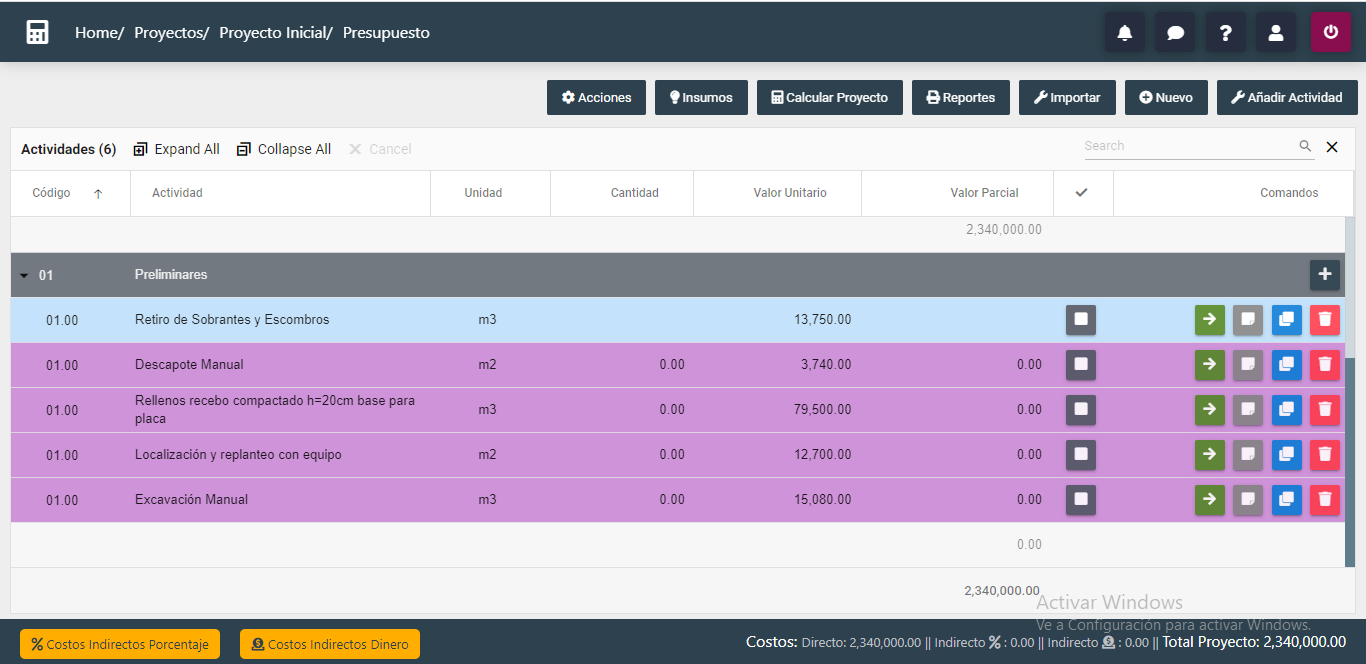This screenshot has height=664, width=1366.
Task: Click the calculator logo icon
Action: [37, 32]
